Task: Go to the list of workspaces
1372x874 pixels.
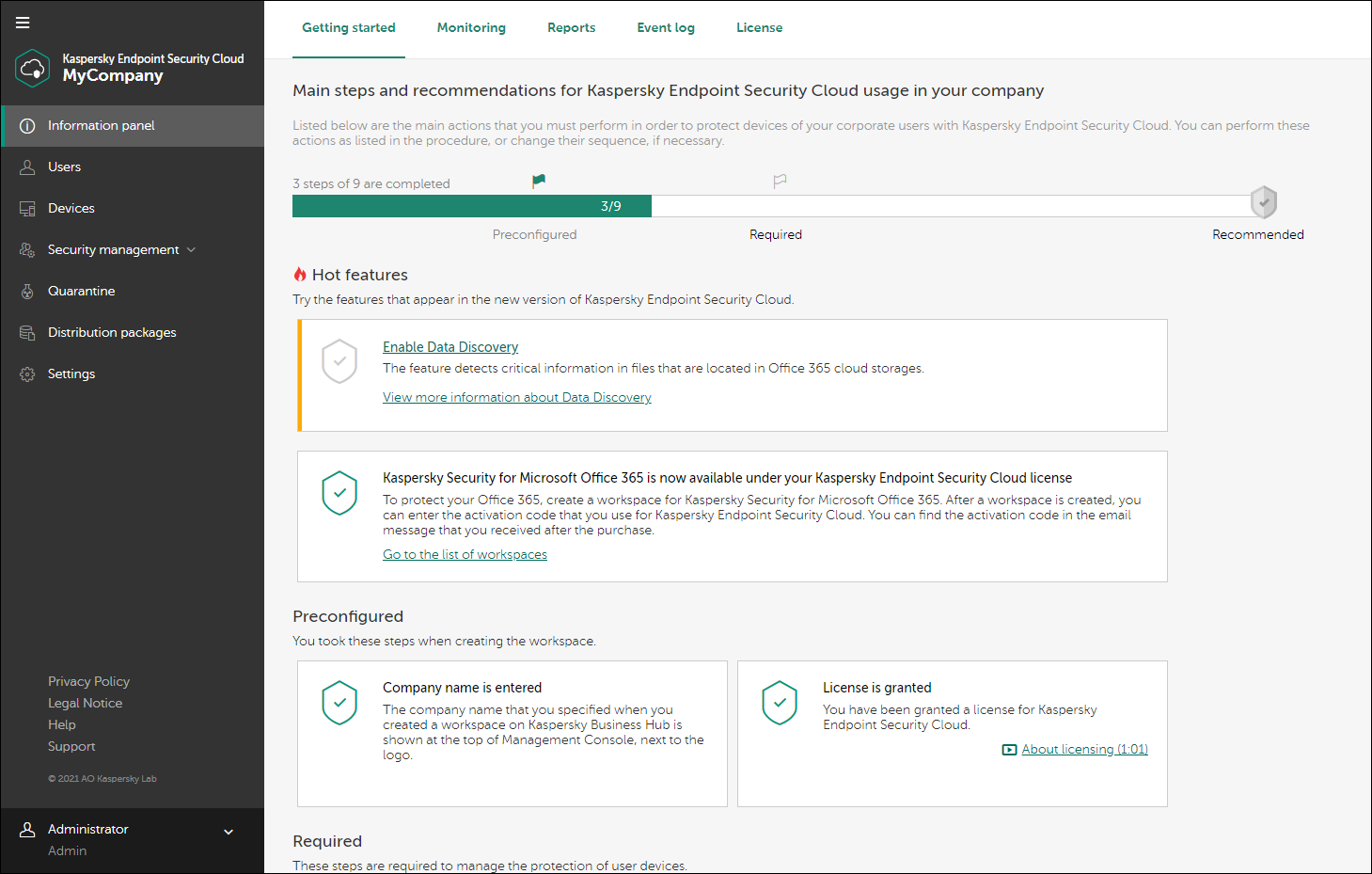Action: click(x=465, y=554)
